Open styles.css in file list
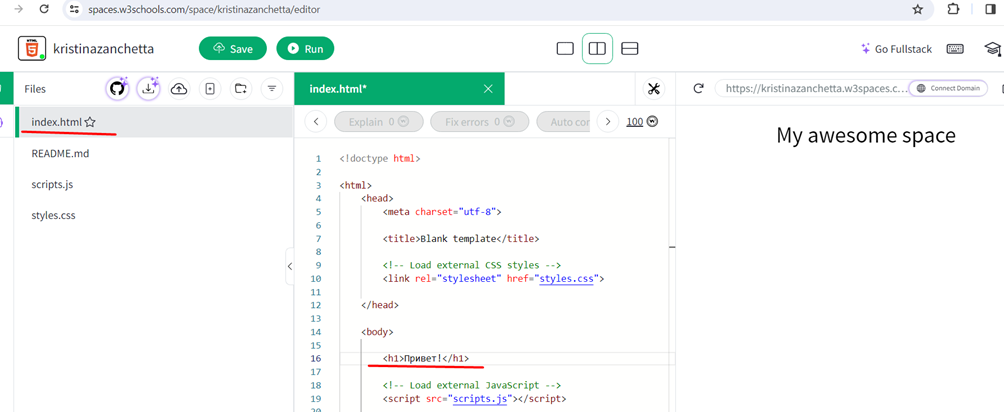Viewport: 1004px width, 412px height. coord(53,215)
